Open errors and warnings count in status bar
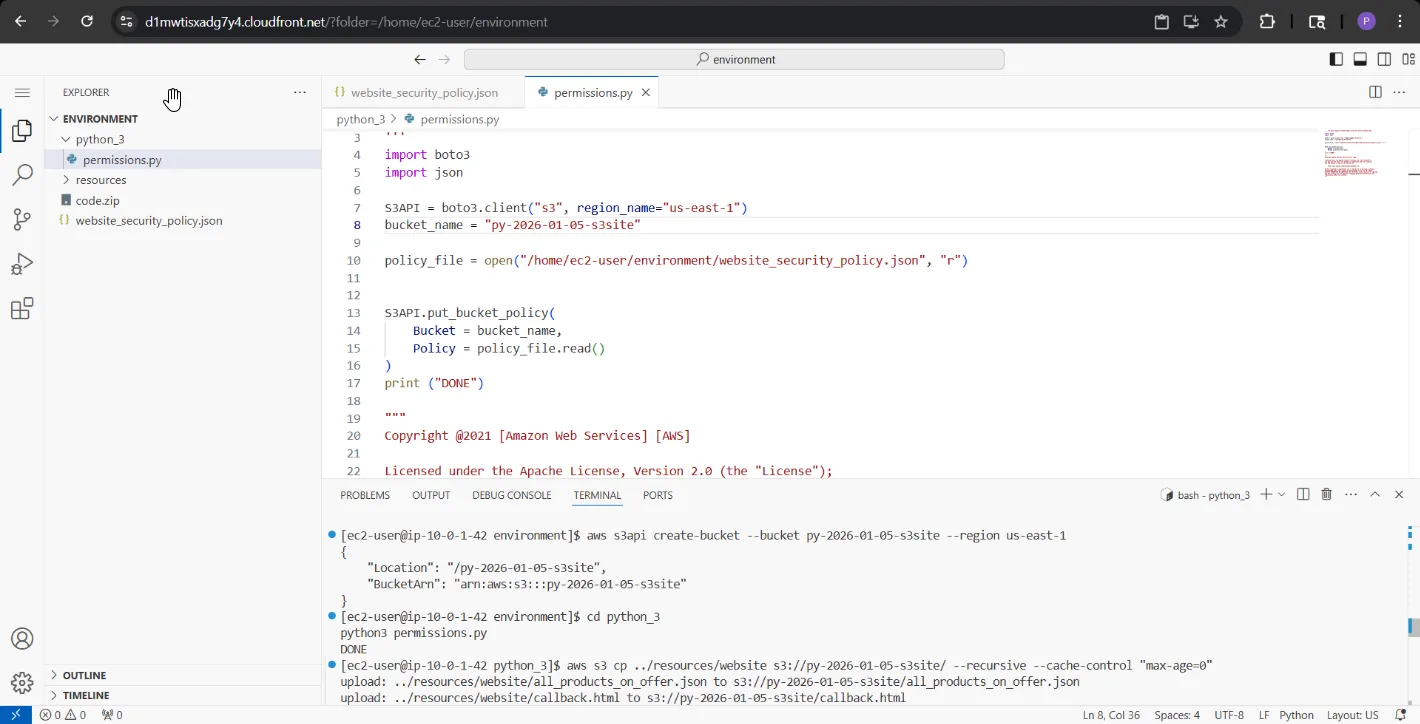The image size is (1420, 724). 62,715
